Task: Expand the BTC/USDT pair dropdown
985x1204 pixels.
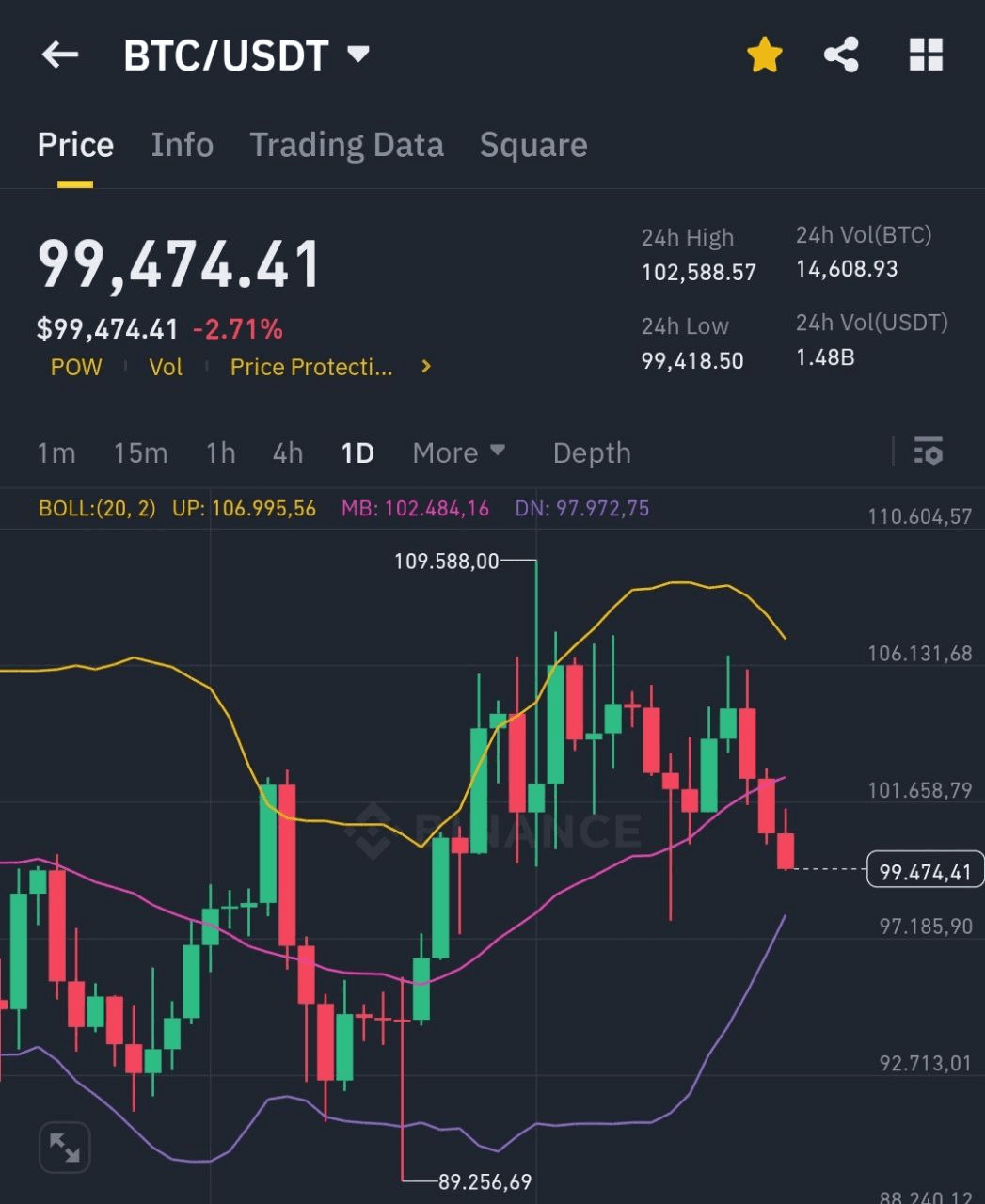Action: (358, 54)
